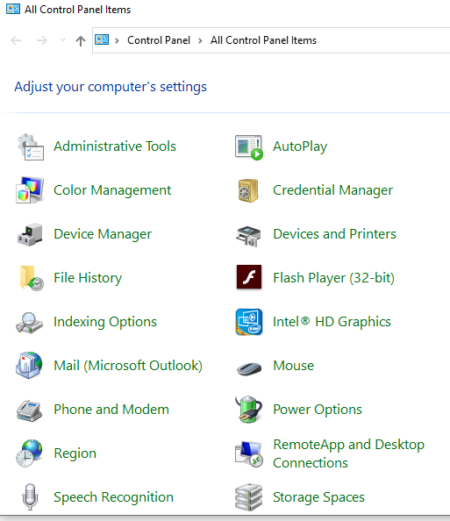The width and height of the screenshot is (450, 521).
Task: Open the Color Management link
Action: [112, 190]
